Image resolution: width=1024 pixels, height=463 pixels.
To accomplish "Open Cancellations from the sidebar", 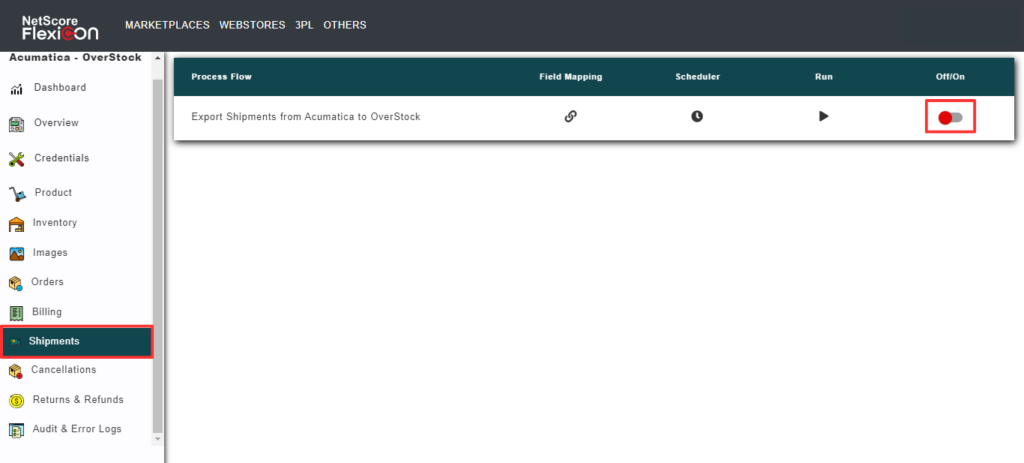I will click(x=63, y=370).
